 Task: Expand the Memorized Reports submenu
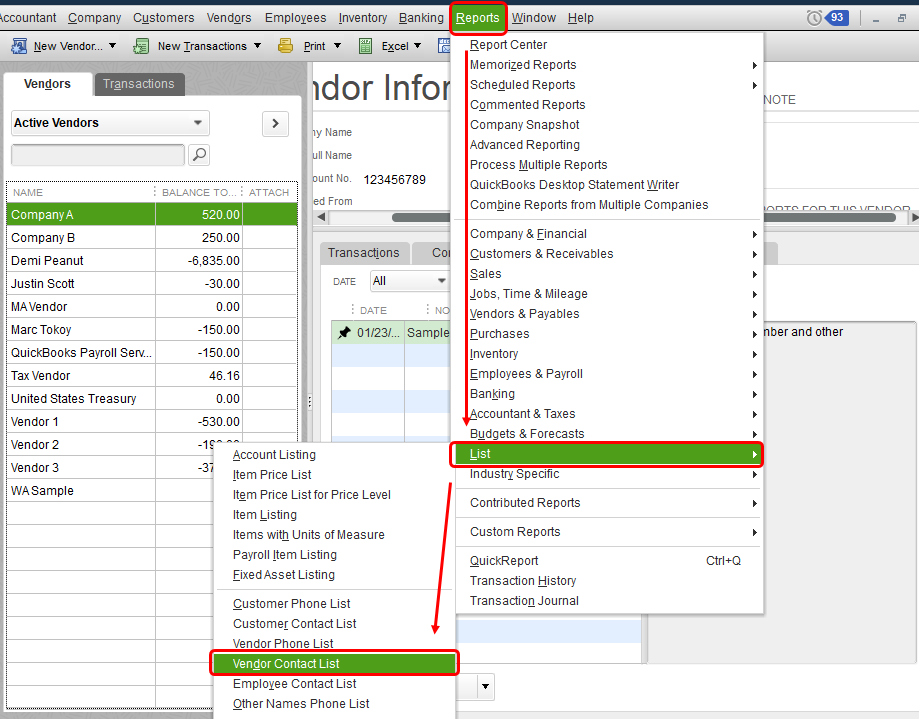[754, 65]
